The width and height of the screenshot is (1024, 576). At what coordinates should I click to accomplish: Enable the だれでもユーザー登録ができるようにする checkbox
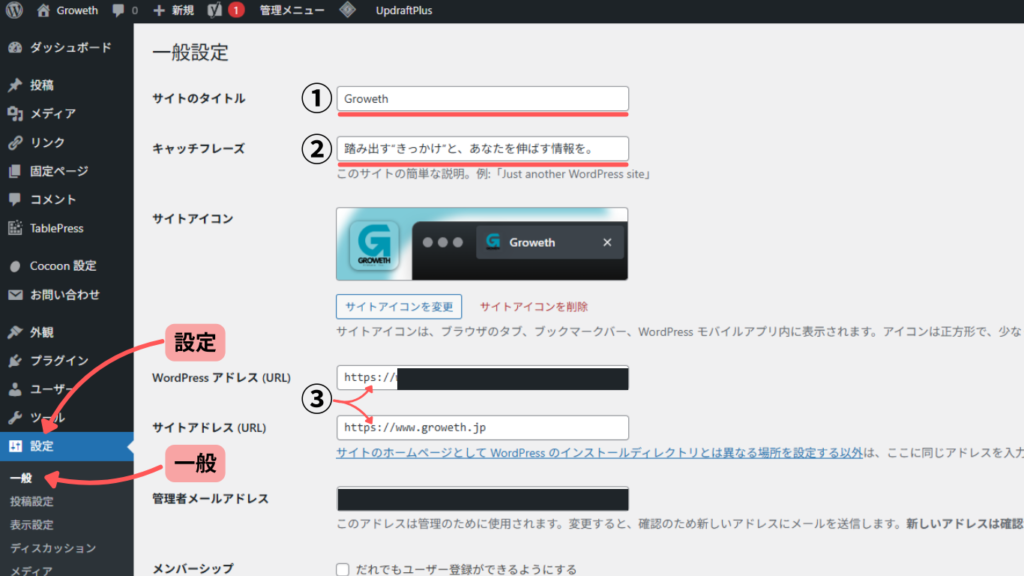pyautogui.click(x=343, y=569)
